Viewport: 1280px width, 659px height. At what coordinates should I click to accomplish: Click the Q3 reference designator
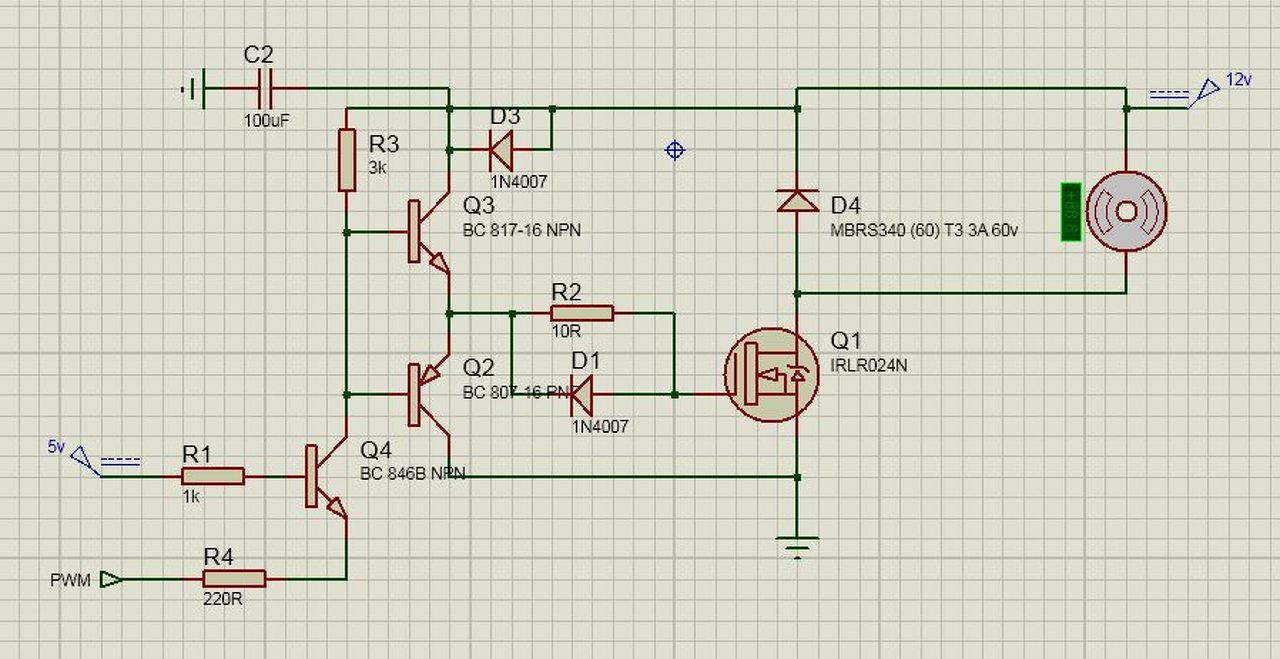pos(479,206)
